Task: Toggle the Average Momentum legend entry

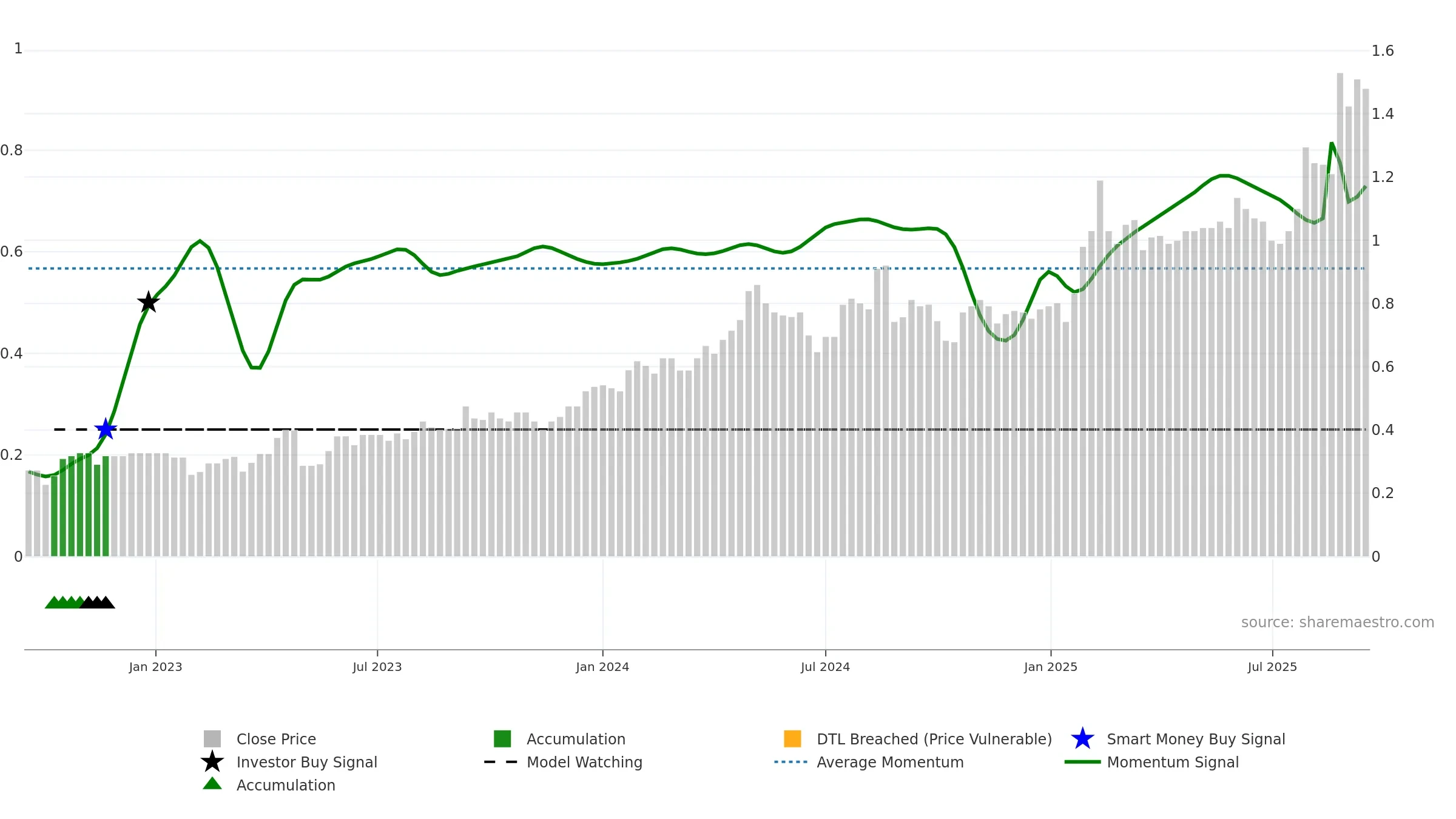Action: point(869,762)
